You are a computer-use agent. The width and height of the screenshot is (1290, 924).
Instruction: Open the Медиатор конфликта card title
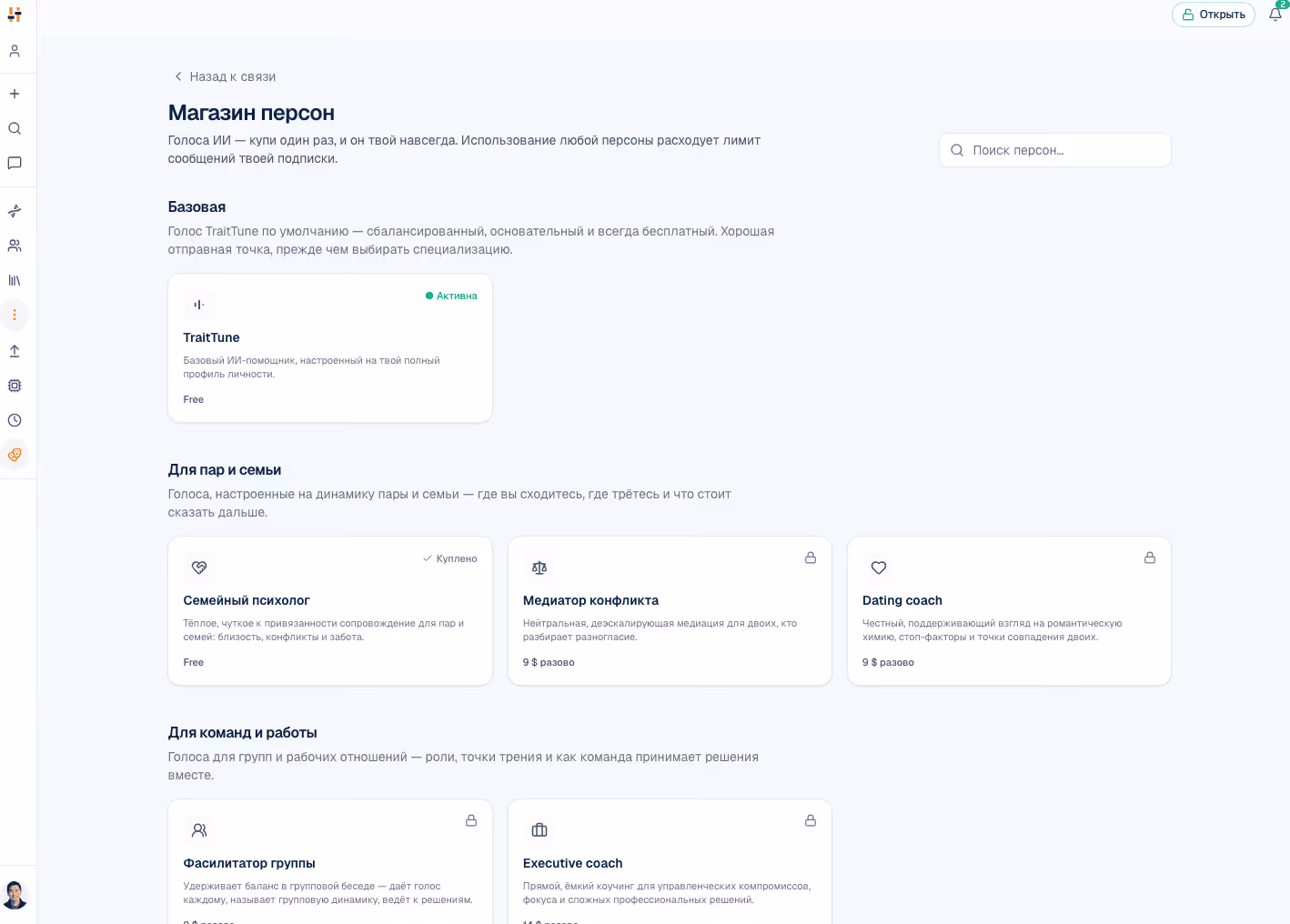[591, 600]
